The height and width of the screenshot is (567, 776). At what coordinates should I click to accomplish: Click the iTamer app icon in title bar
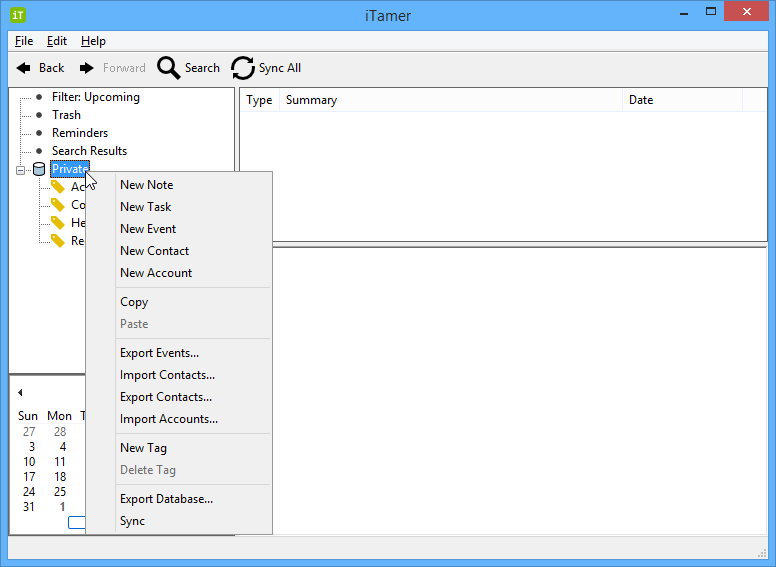pos(18,14)
